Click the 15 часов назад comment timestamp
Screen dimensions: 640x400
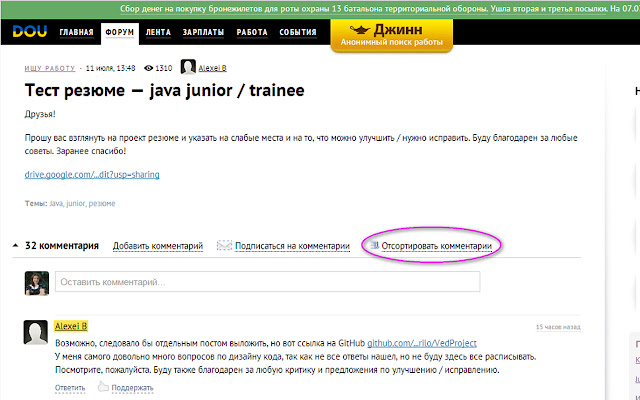[x=558, y=327]
